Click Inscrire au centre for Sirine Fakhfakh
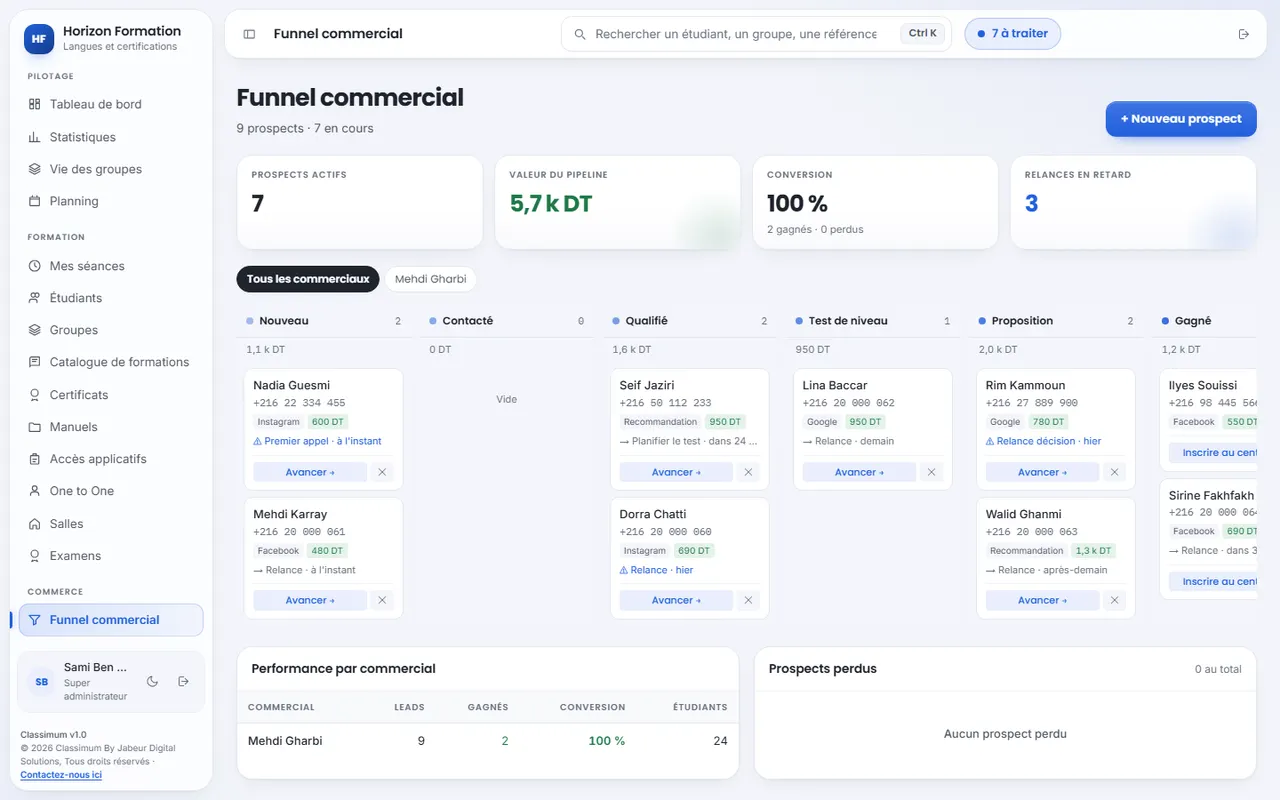The width and height of the screenshot is (1280, 800). pos(1213,581)
